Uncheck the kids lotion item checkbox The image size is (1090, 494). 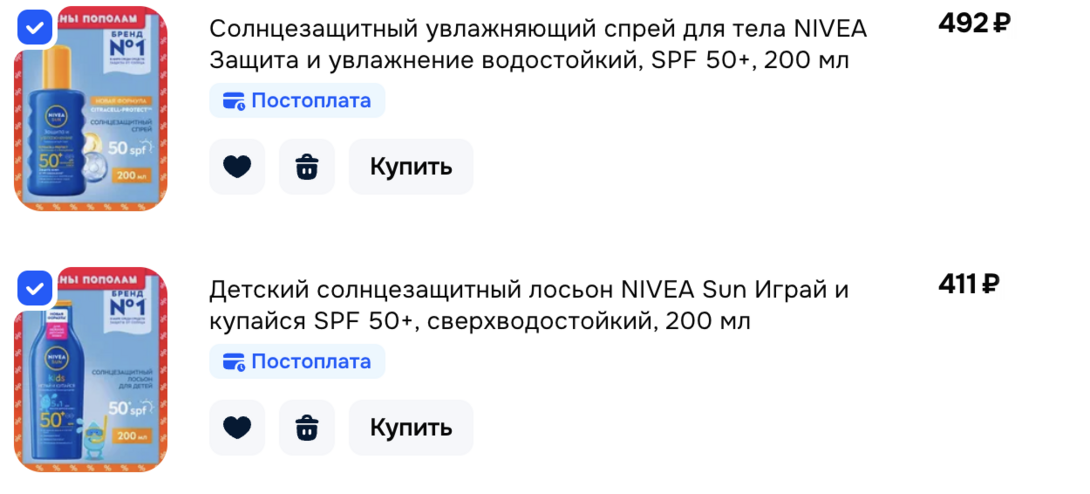(x=35, y=288)
